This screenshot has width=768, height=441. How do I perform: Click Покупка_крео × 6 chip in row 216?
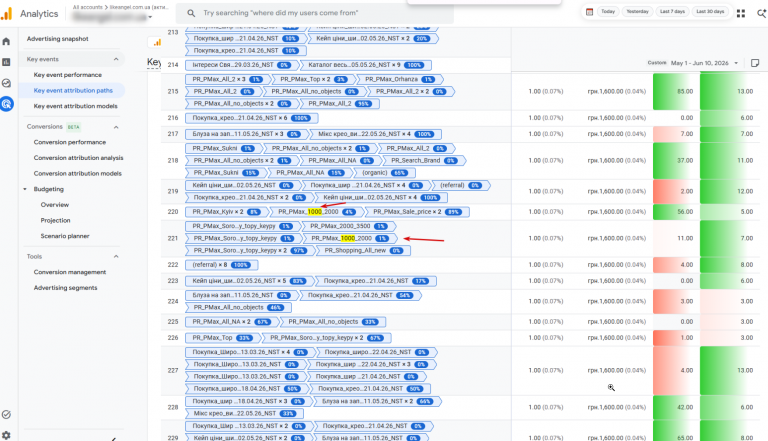(252, 118)
